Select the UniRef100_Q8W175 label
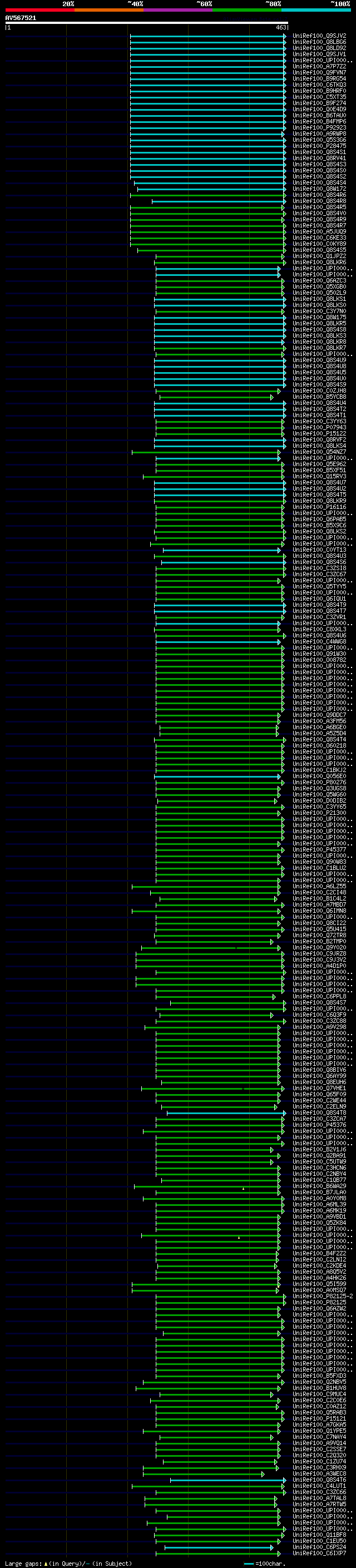The width and height of the screenshot is (356, 1568). click(x=319, y=317)
